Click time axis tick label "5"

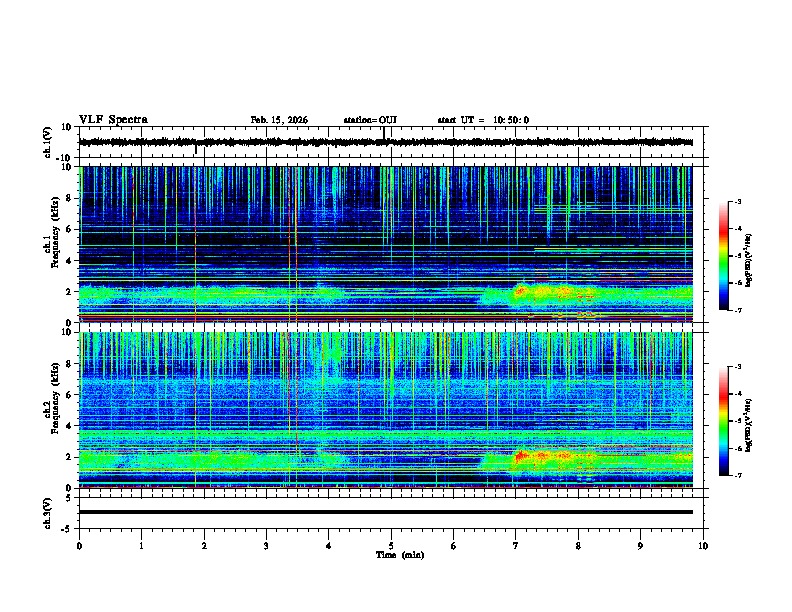[x=391, y=546]
